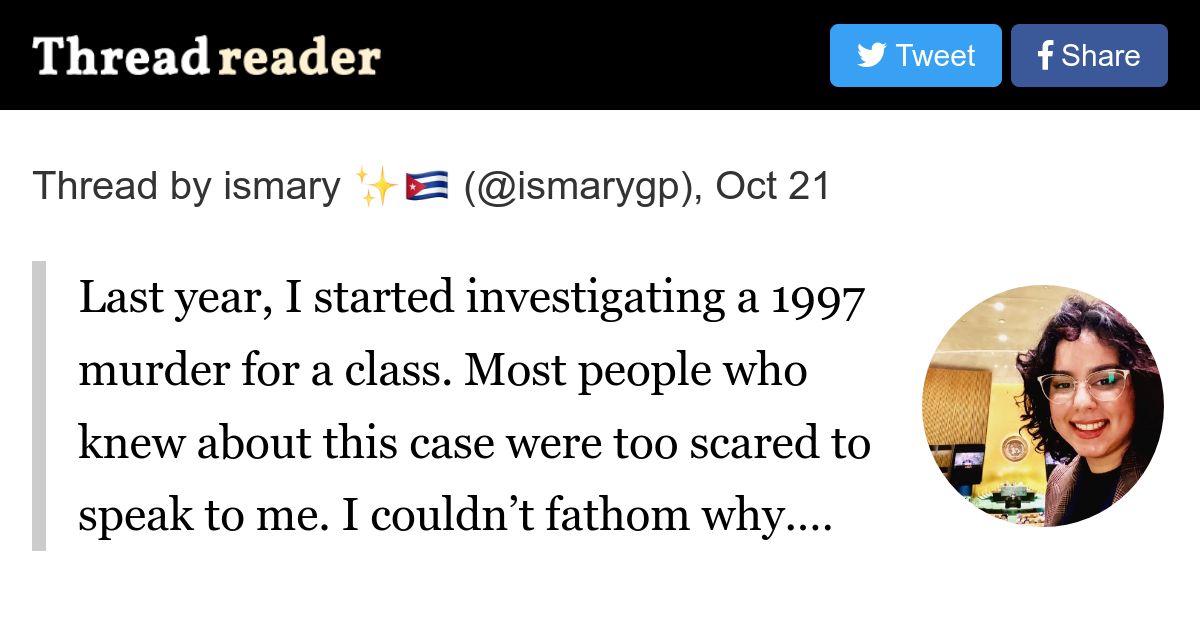Viewport: 1200px width, 628px height.
Task: Click the gray quote bar beside tweet
Action: (x=39, y=405)
